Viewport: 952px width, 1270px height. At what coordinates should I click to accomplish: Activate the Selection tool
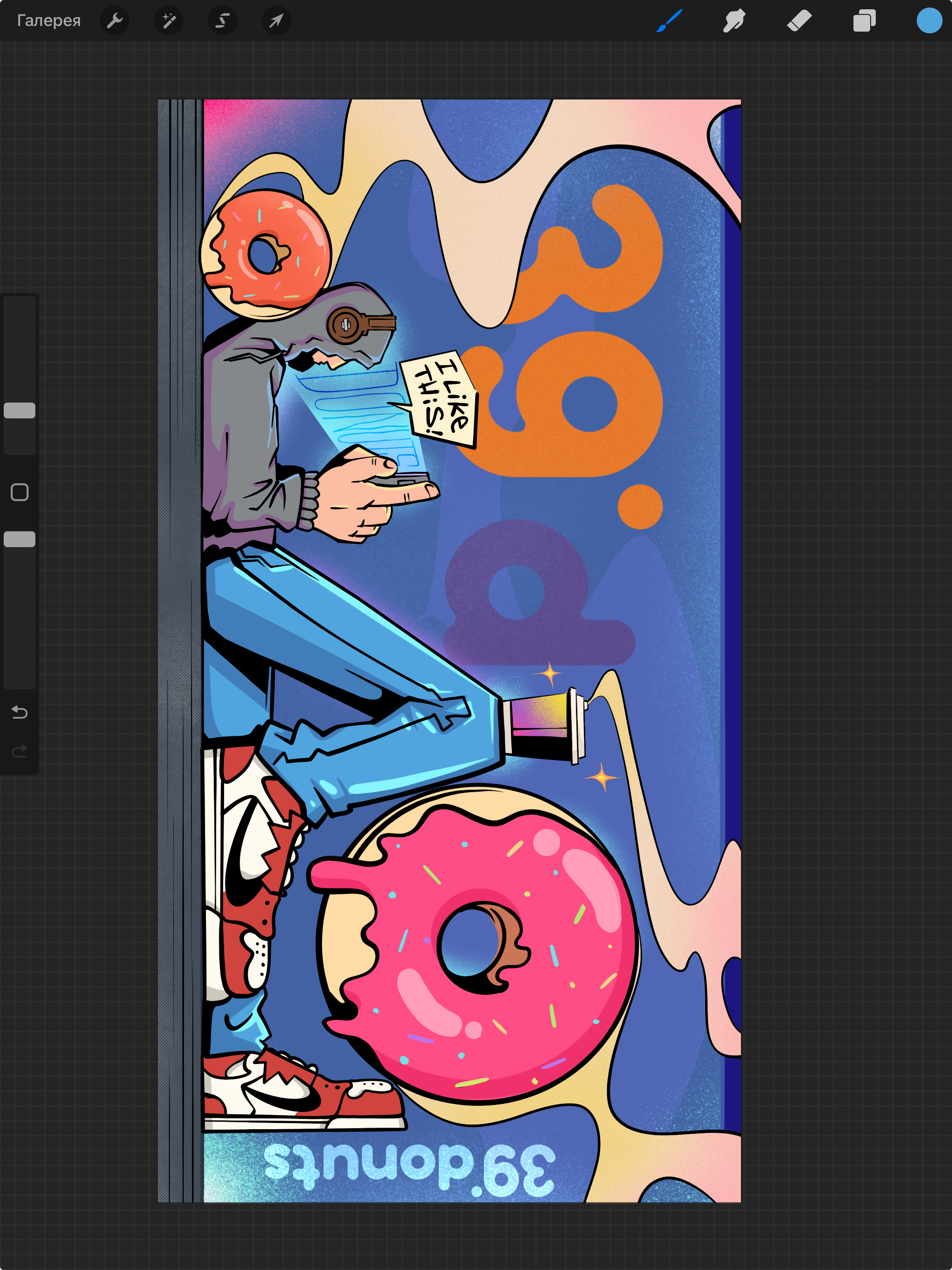coord(222,20)
